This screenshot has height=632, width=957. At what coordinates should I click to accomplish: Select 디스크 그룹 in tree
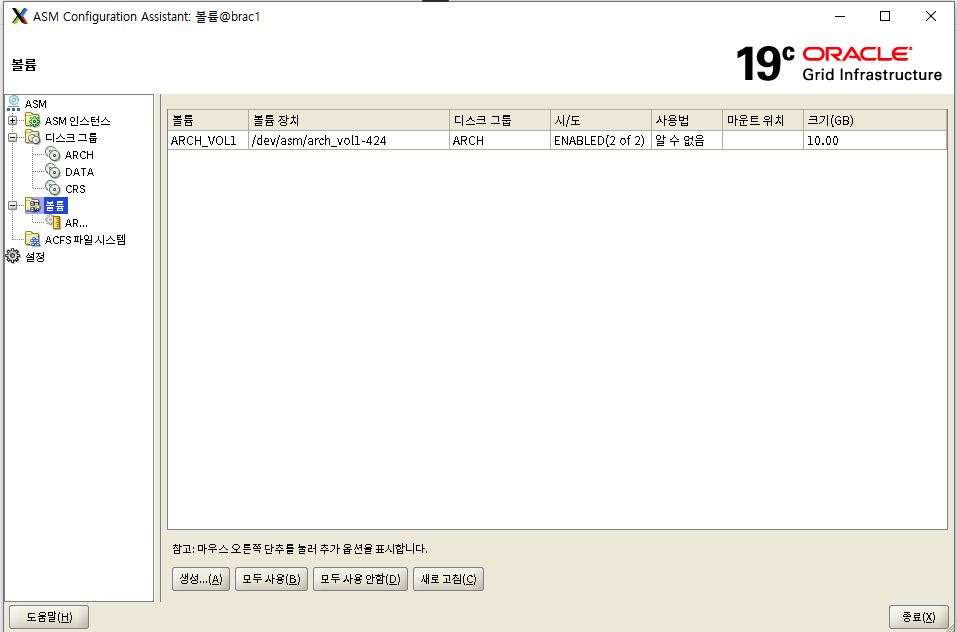[71, 138]
